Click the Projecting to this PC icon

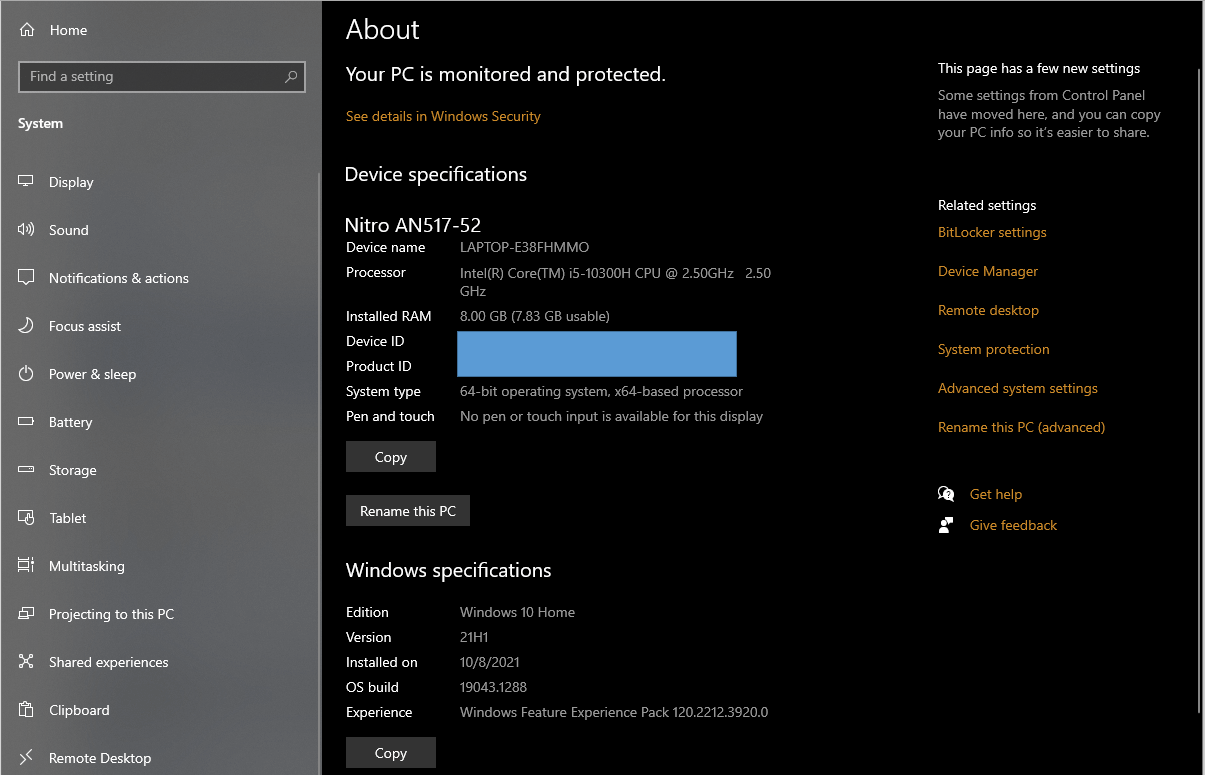tap(27, 614)
